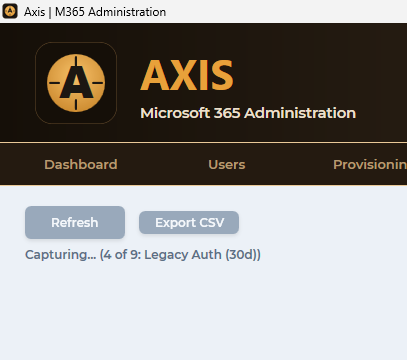Click blank title bar area right of title
Screen dimensions: 407x360
(287, 12)
